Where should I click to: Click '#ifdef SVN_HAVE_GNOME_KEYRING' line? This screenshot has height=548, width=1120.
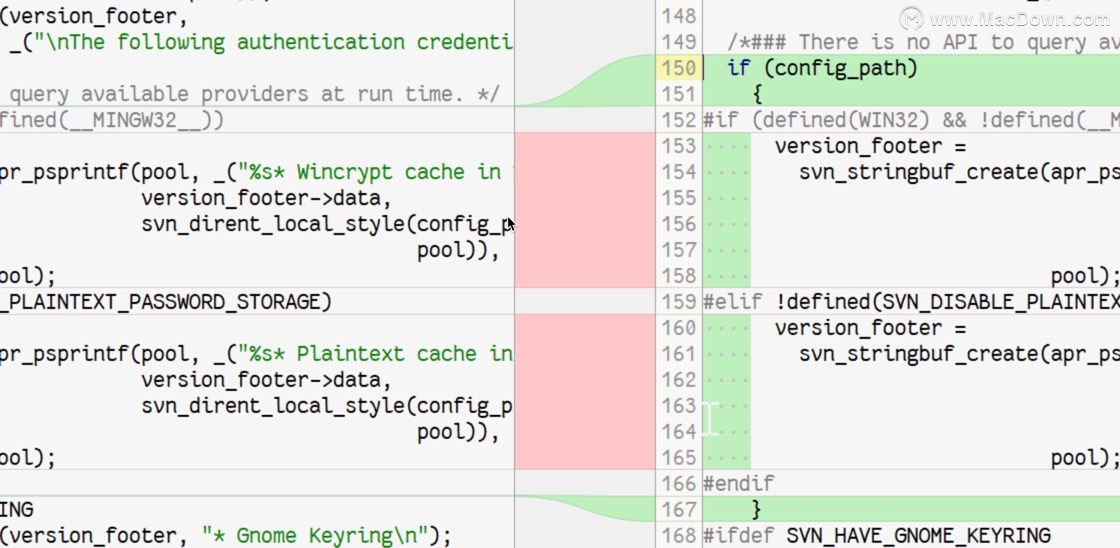tap(877, 535)
